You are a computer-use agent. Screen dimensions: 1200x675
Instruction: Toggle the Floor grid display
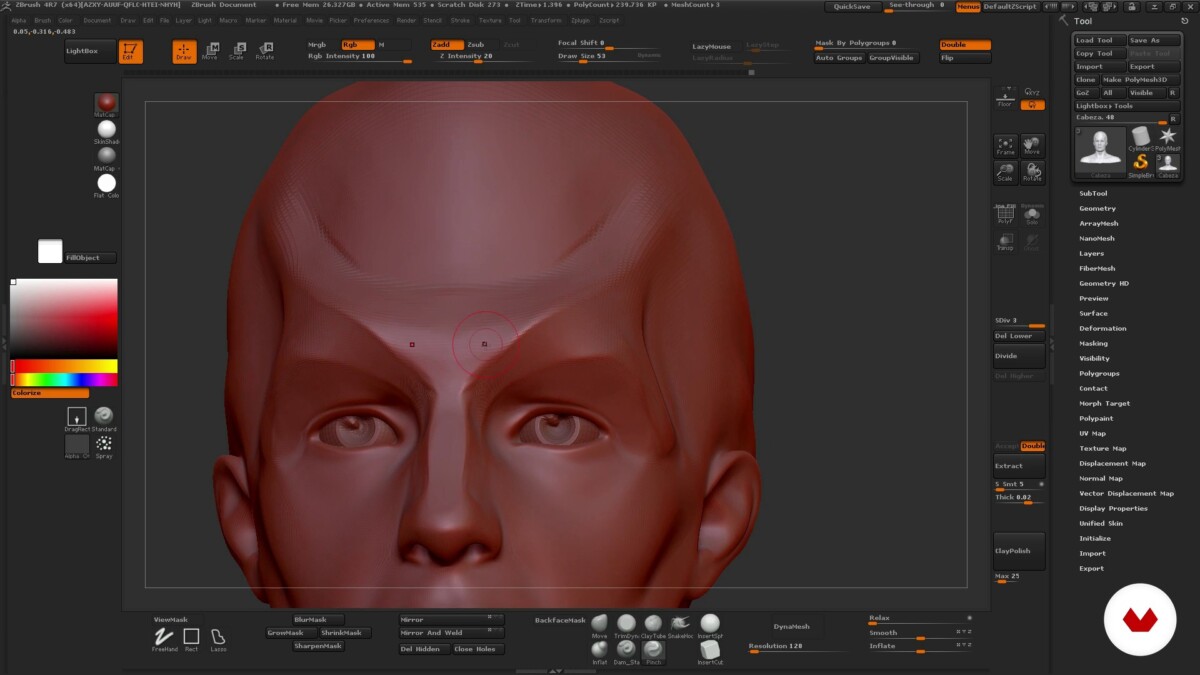coord(1006,97)
